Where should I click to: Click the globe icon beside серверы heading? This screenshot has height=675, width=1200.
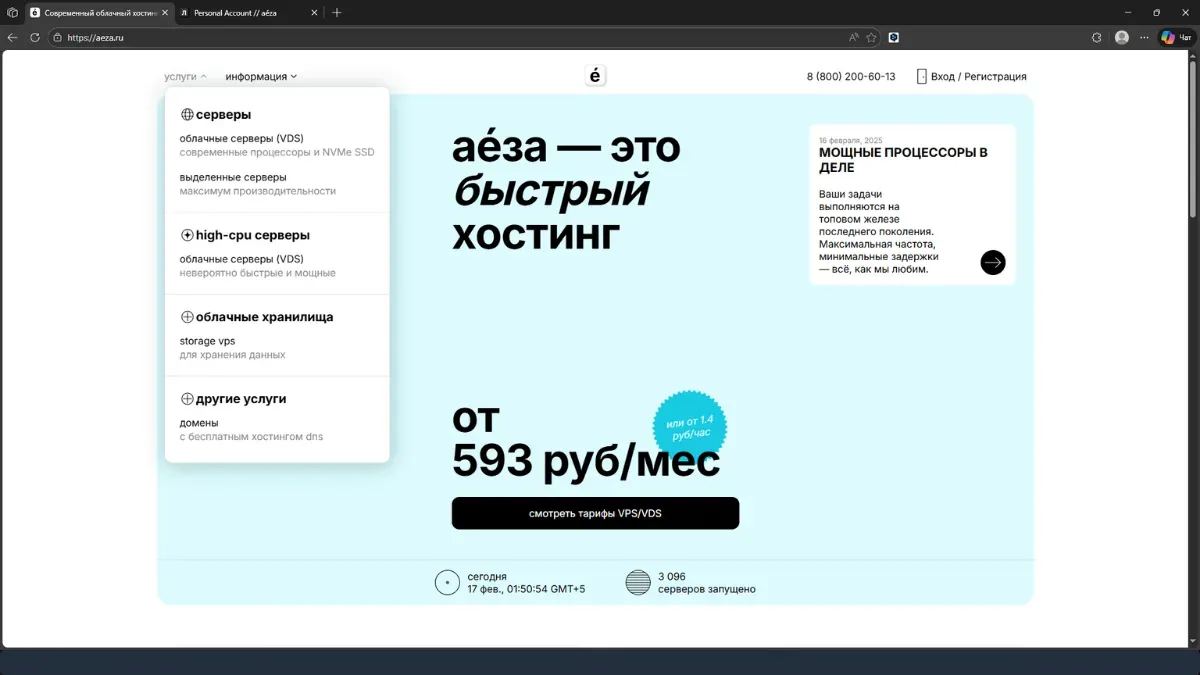[x=187, y=114]
